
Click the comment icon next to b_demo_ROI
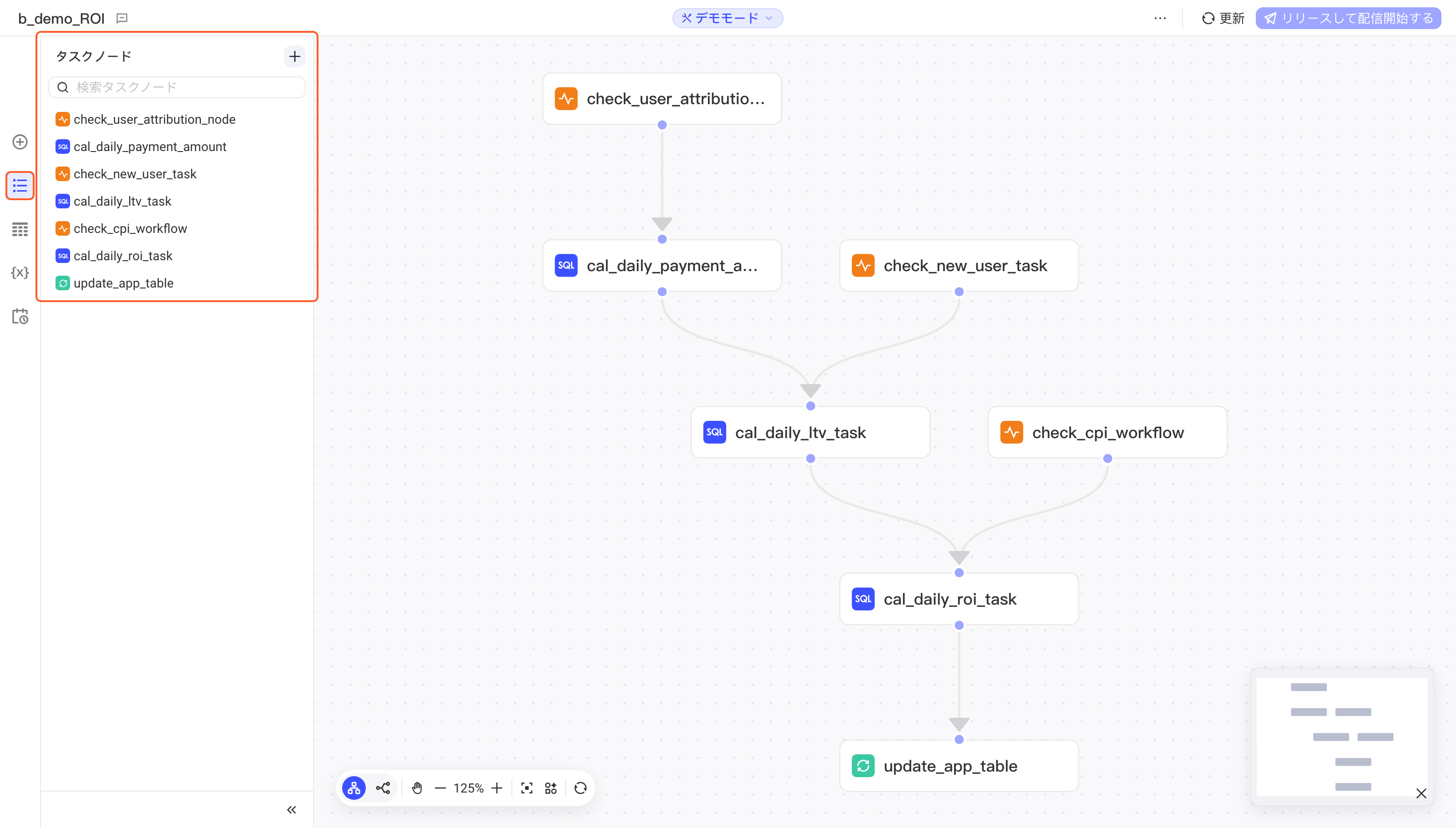(x=122, y=18)
